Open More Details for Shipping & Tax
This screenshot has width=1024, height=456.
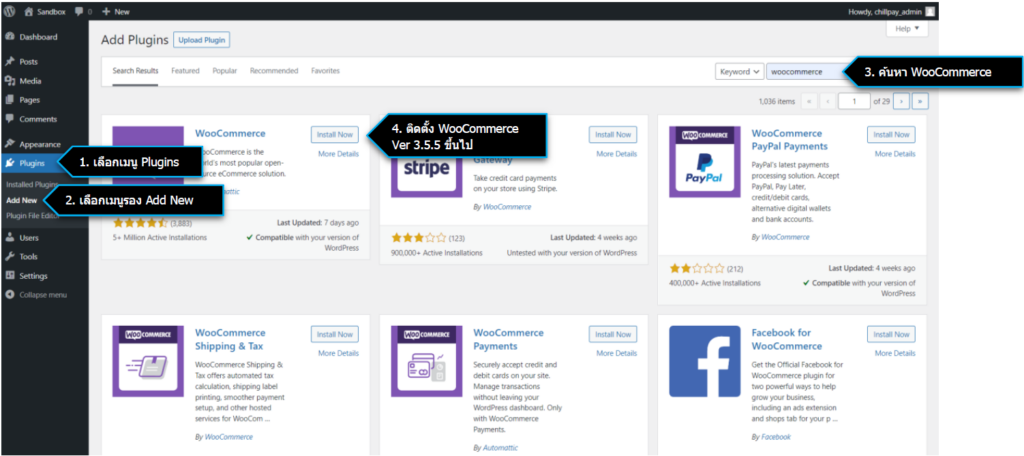point(338,353)
